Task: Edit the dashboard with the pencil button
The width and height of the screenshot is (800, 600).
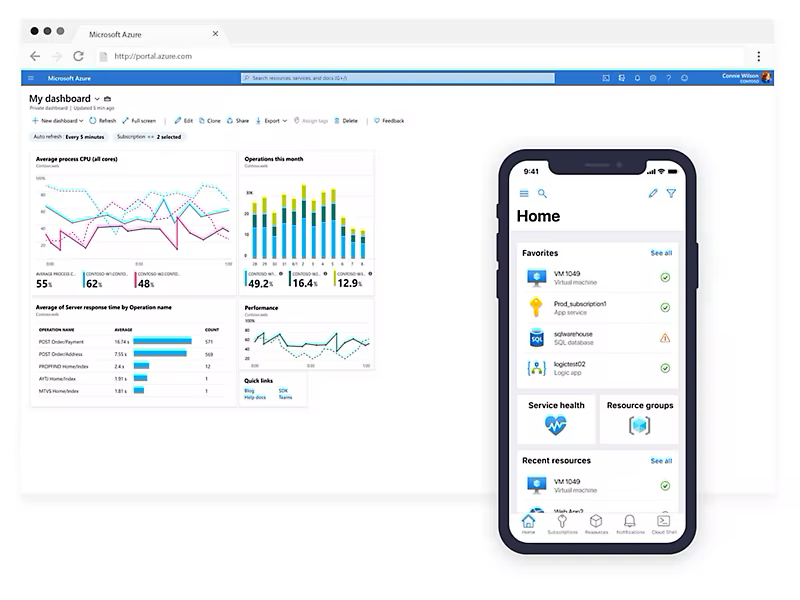Action: [x=184, y=121]
